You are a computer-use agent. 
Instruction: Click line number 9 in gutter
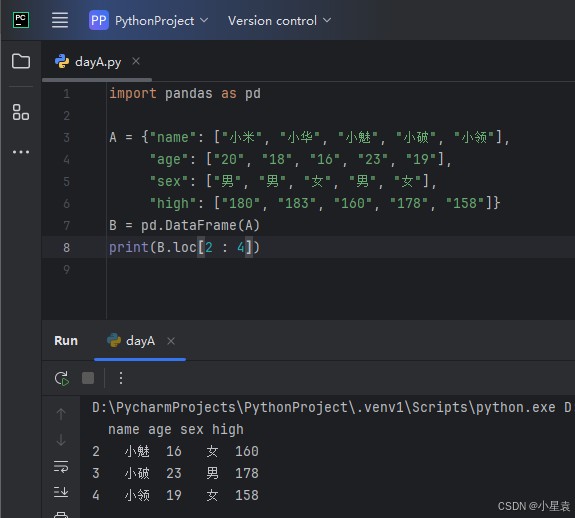coord(66,269)
